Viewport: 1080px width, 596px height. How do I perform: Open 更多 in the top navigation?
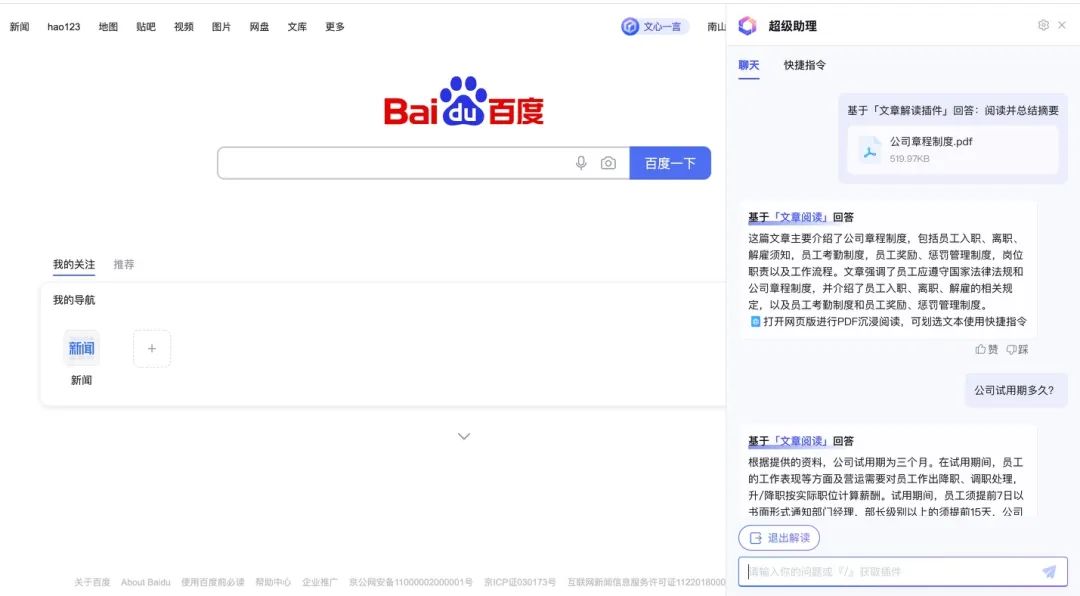[335, 27]
